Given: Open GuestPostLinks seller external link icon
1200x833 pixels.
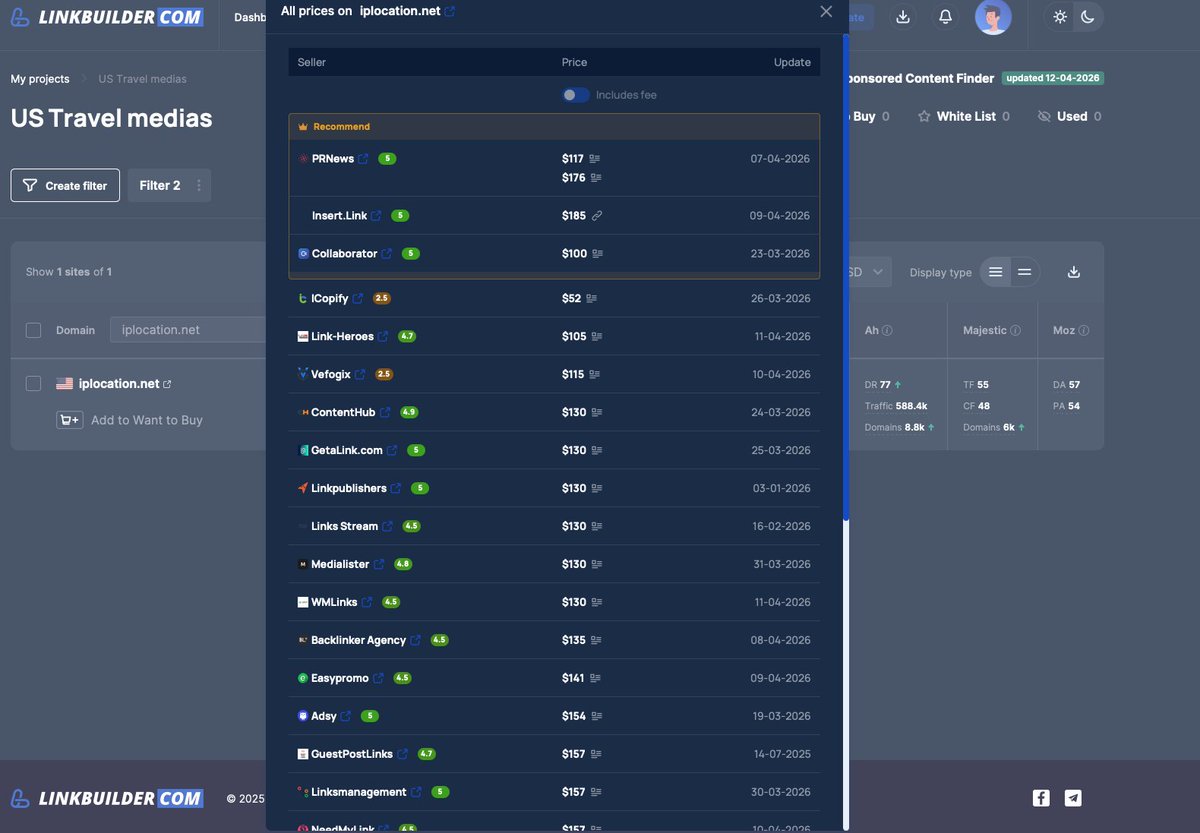Looking at the screenshot, I should click(402, 755).
